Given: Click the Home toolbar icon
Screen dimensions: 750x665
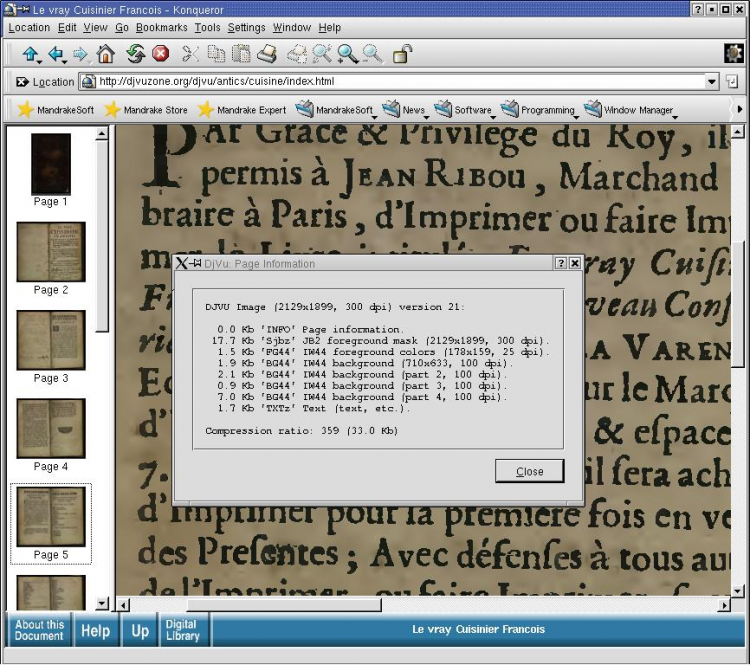Looking at the screenshot, I should 106,54.
